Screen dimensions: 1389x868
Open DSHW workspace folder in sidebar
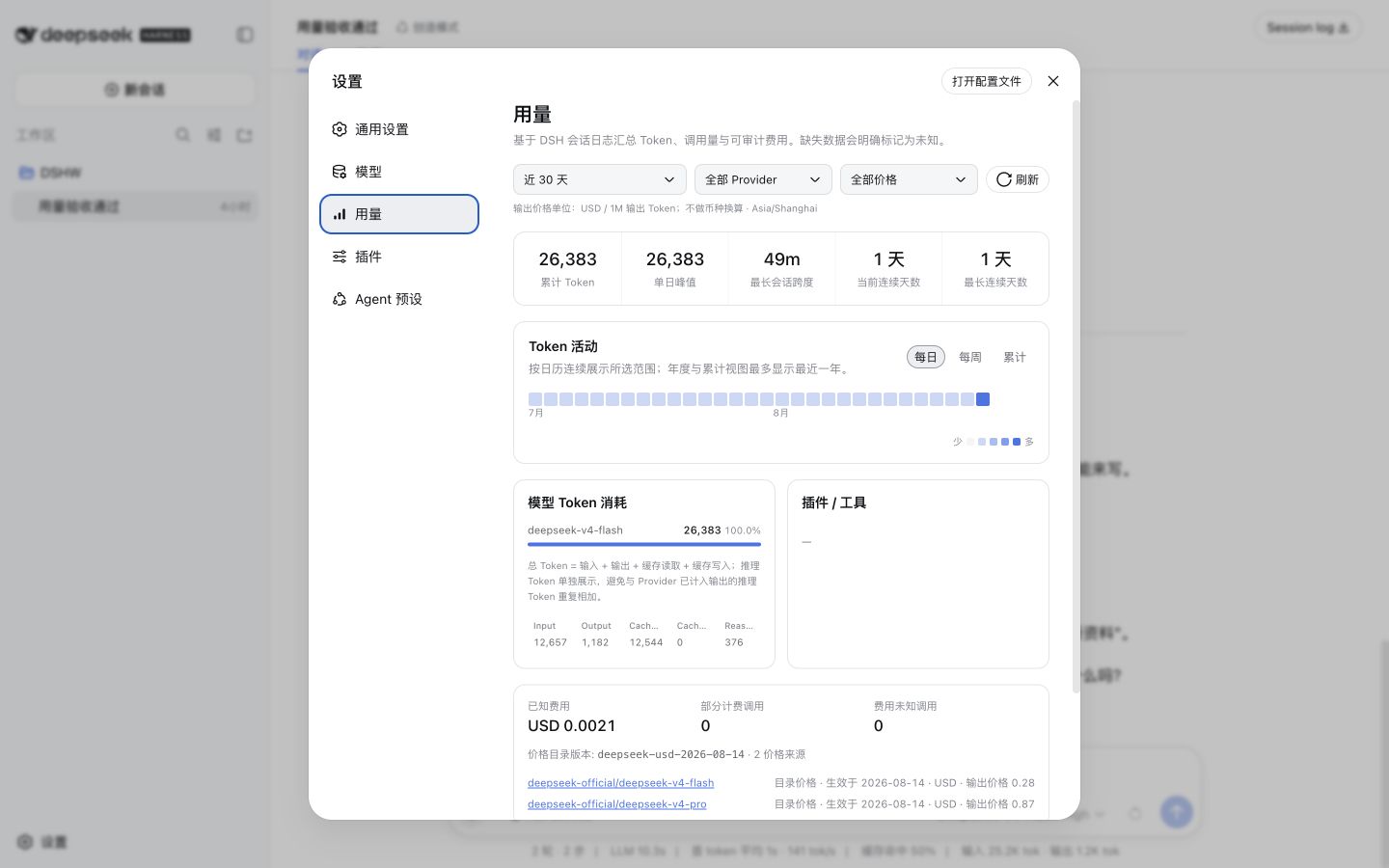click(135, 173)
